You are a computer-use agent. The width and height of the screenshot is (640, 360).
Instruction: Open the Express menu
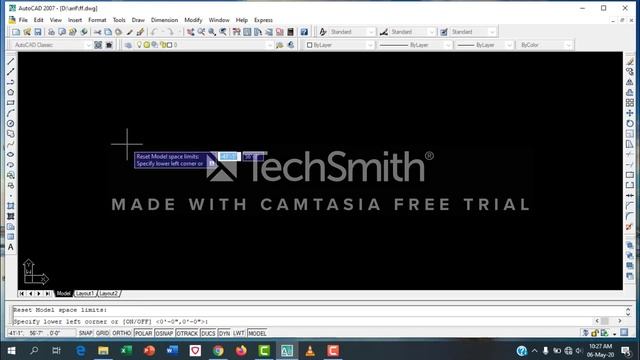pos(263,20)
